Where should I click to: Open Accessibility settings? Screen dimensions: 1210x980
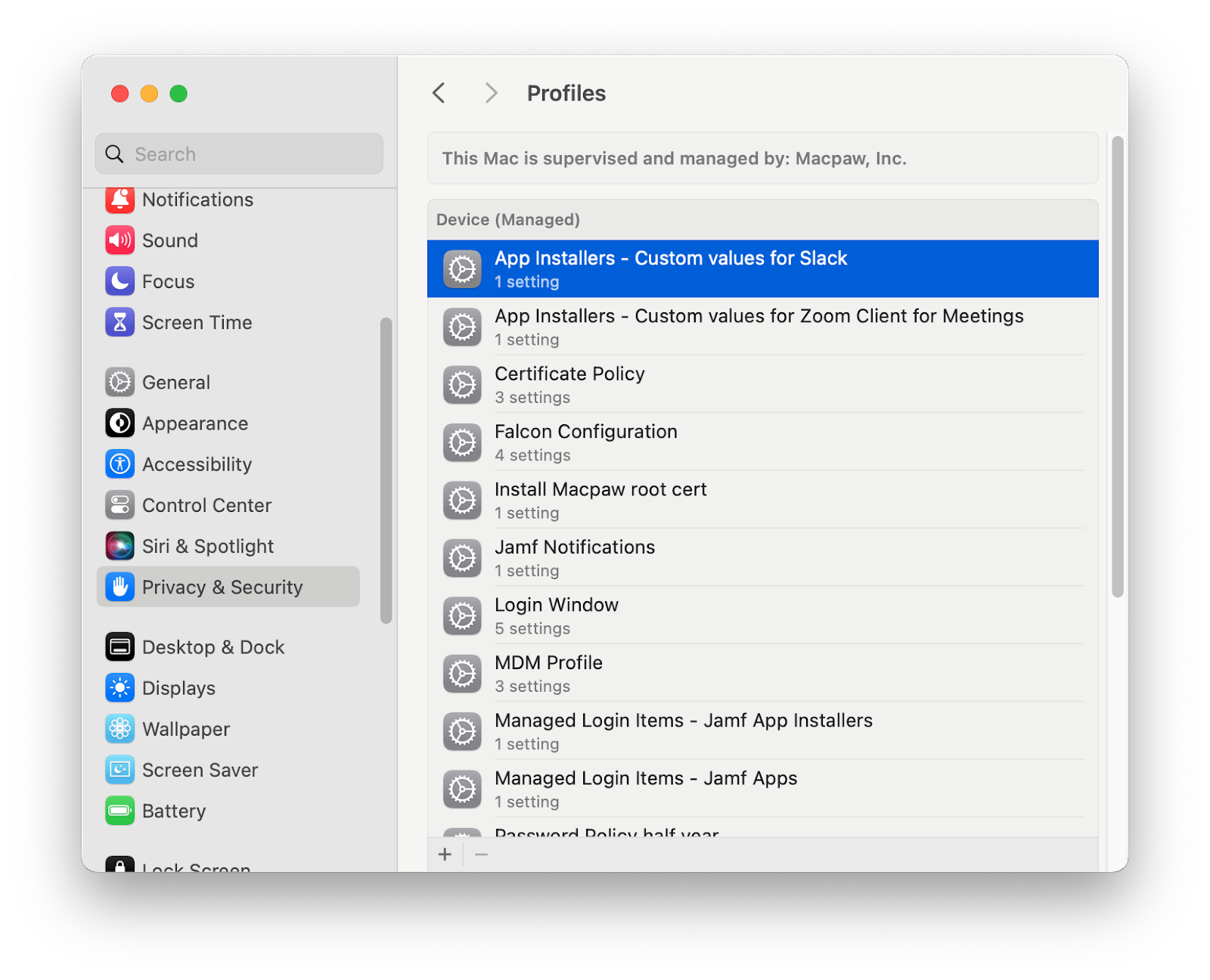[x=197, y=464]
